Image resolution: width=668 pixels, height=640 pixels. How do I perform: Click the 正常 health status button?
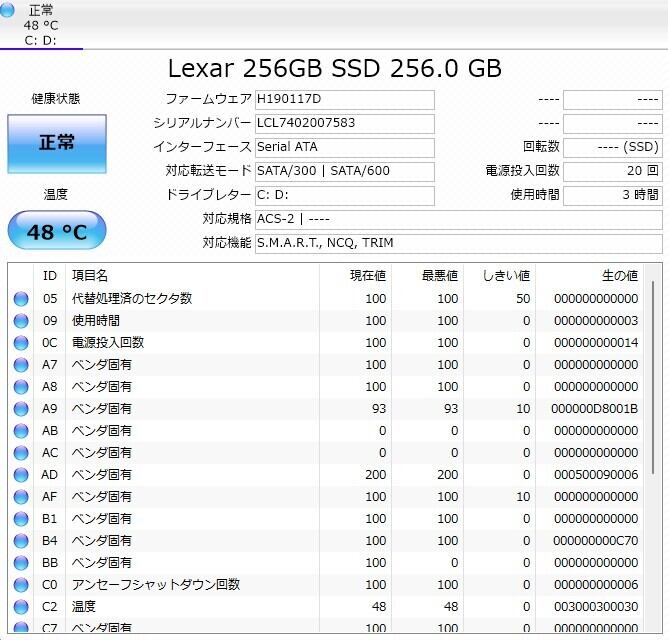pos(56,143)
